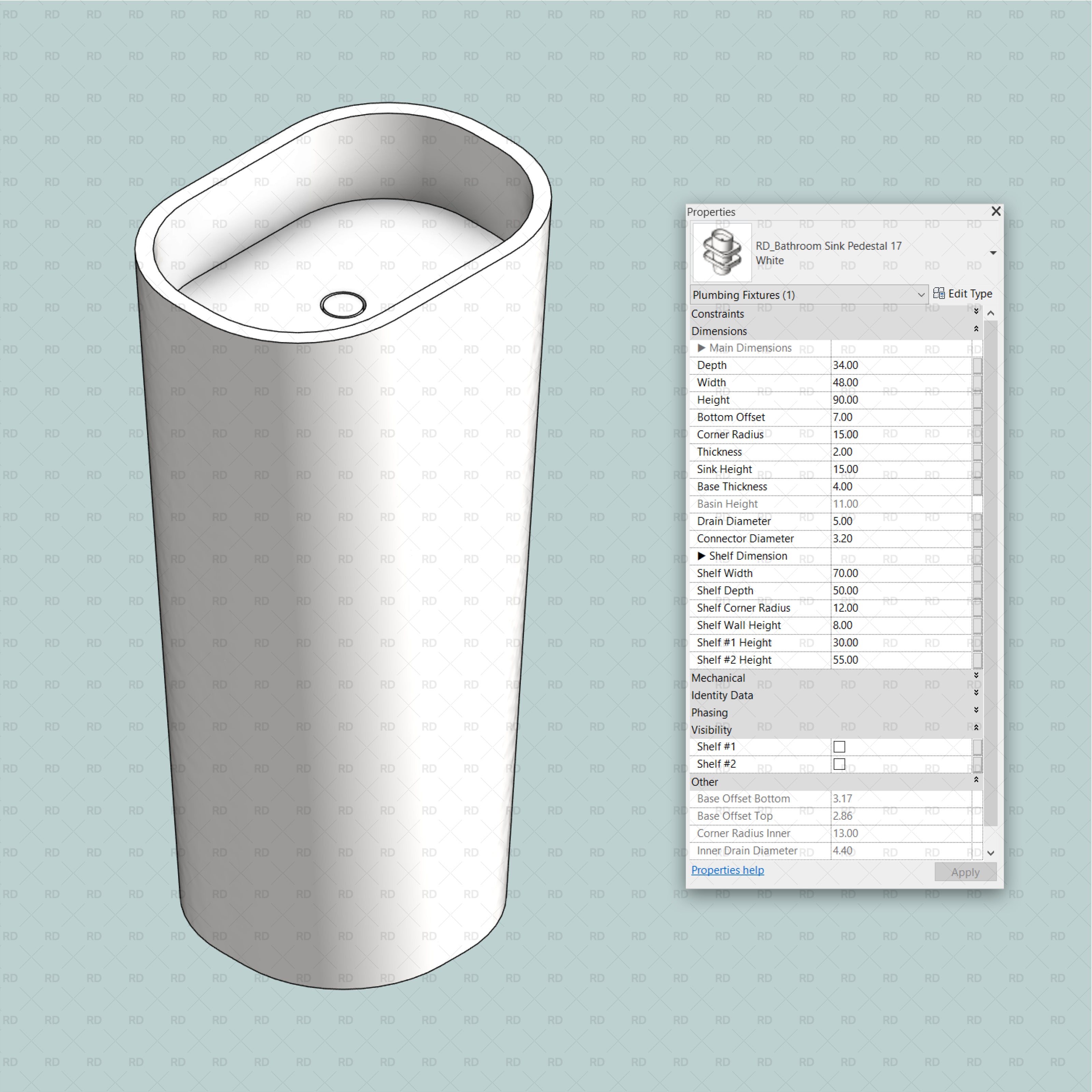The width and height of the screenshot is (1092, 1092).
Task: Enable the Shelf #1 visibility checkbox
Action: point(839,747)
